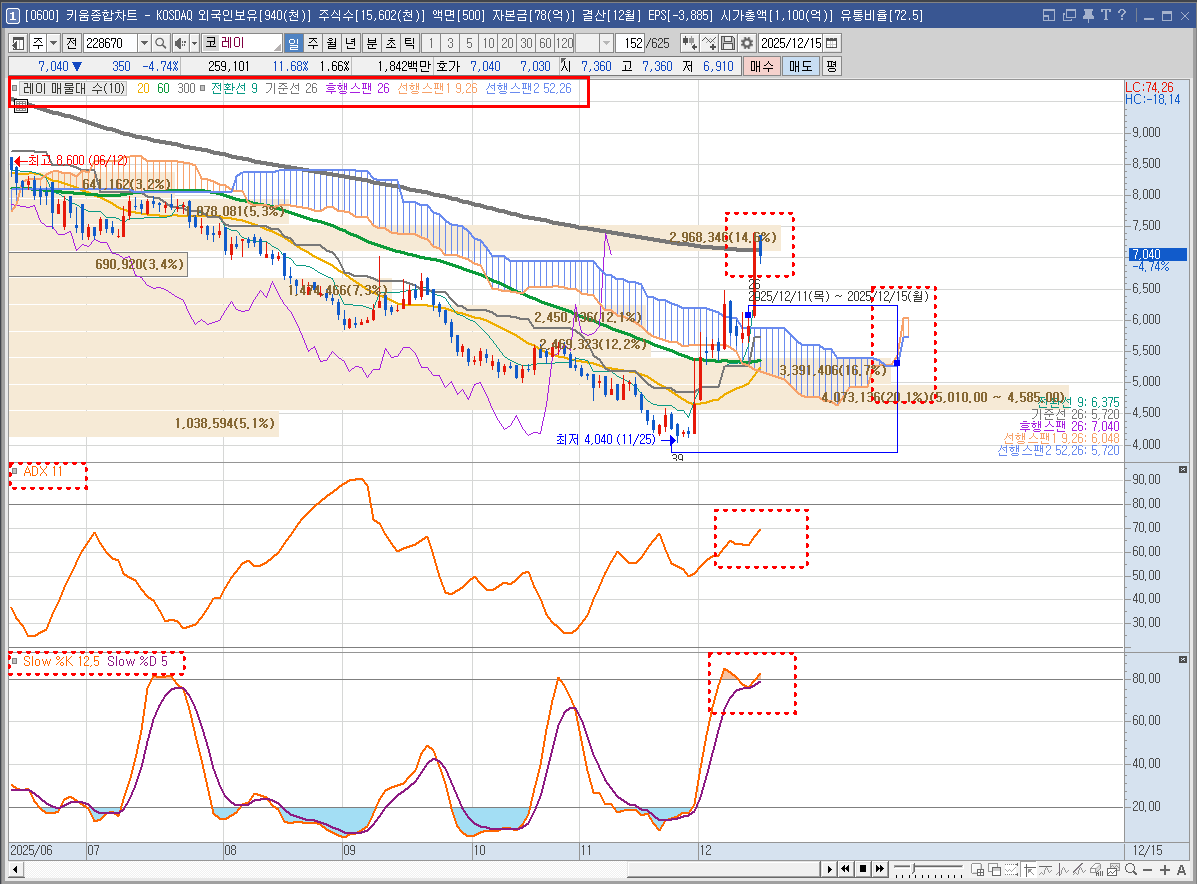
Task: Click the eraser tool icon
Action: [1096, 869]
